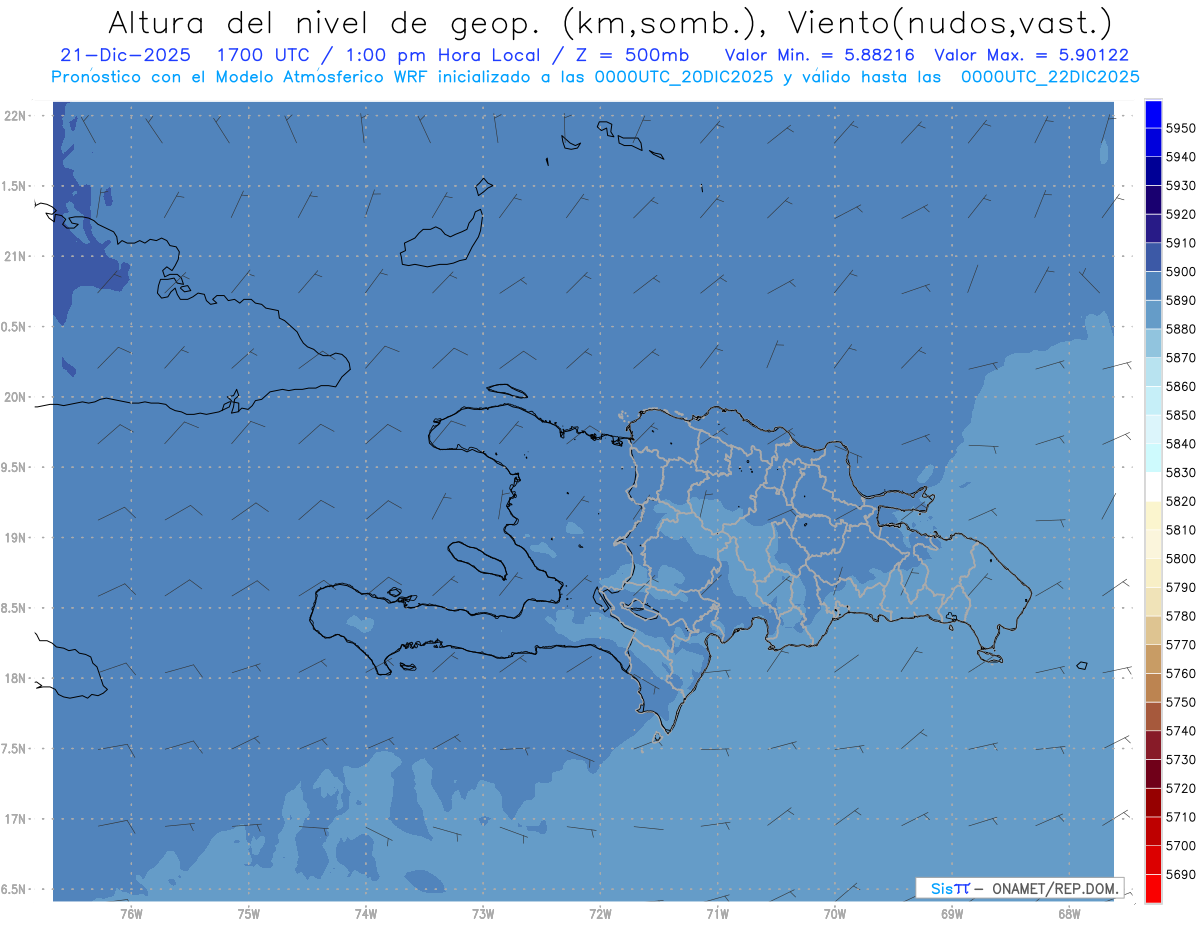1200x927 pixels.
Task: Click the '71W' longitude label
Action: pyautogui.click(x=717, y=913)
